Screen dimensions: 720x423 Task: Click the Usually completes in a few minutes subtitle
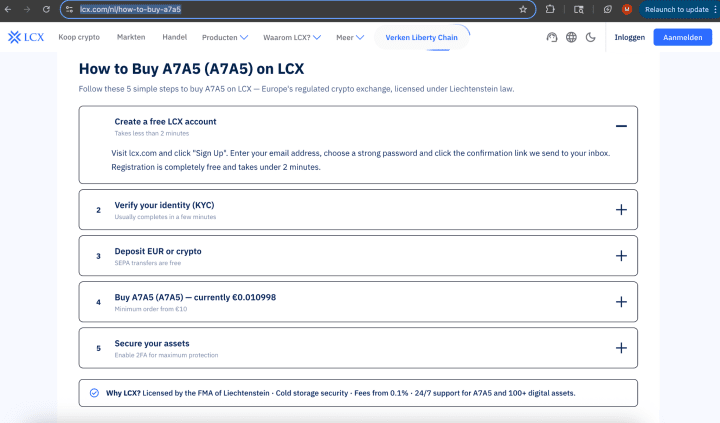point(165,217)
